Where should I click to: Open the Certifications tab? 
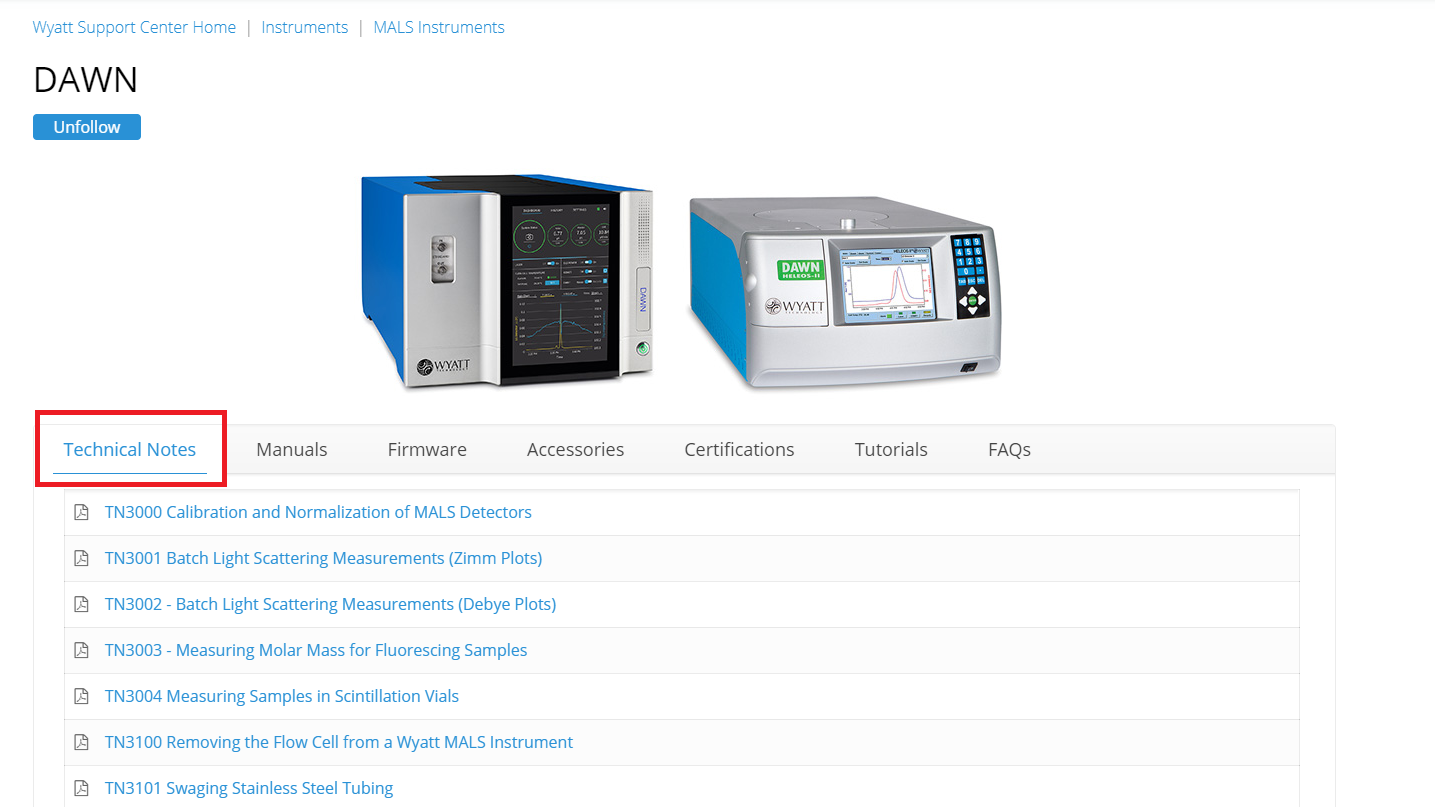click(x=739, y=449)
